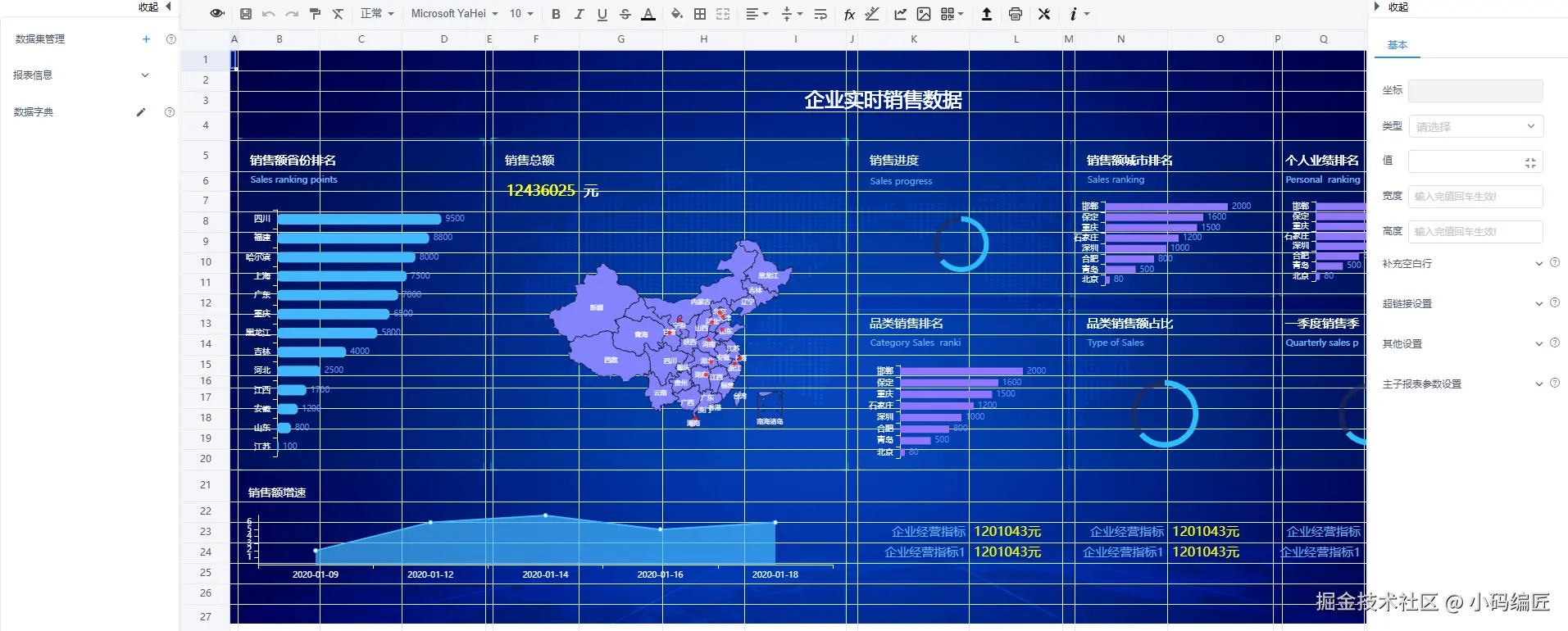Collapse the left panel via 收起
The height and width of the screenshot is (631, 1568).
pyautogui.click(x=155, y=7)
